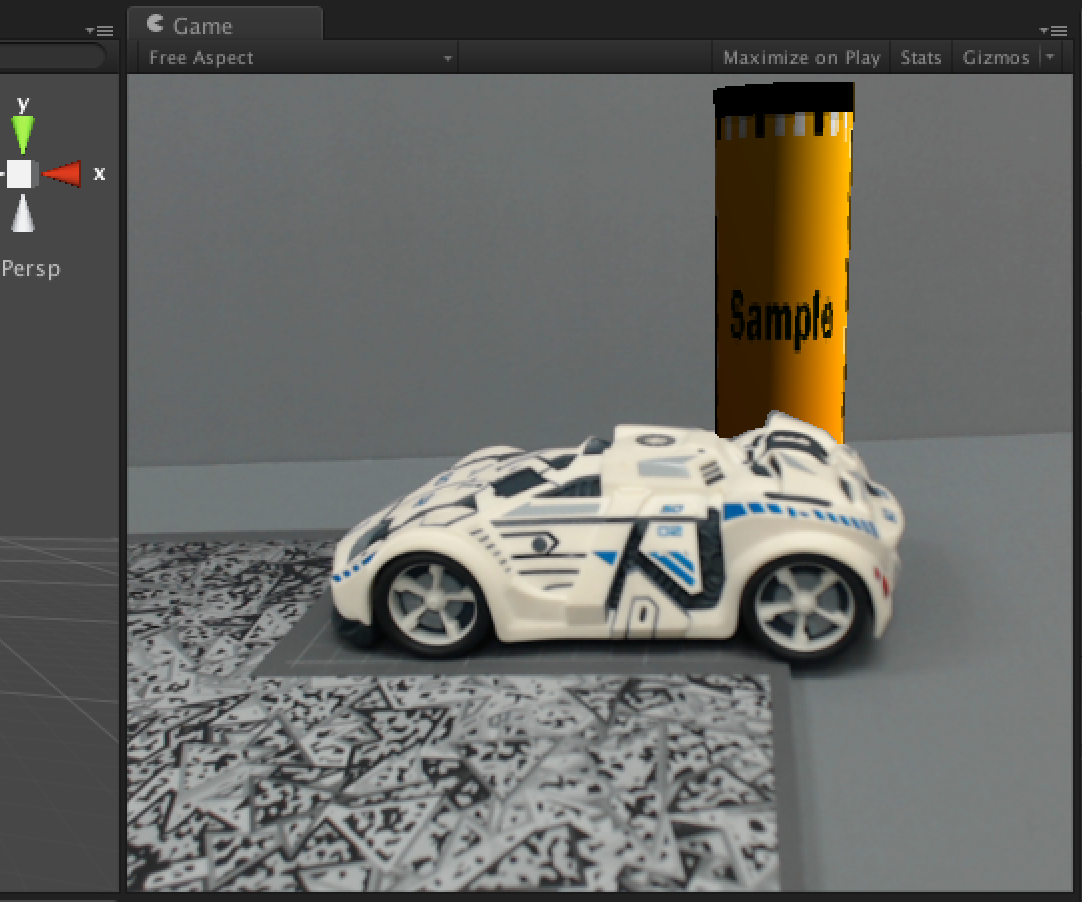Image resolution: width=1082 pixels, height=902 pixels.
Task: Click the bottom white cone of the scene gizmo
Action: tap(22, 215)
